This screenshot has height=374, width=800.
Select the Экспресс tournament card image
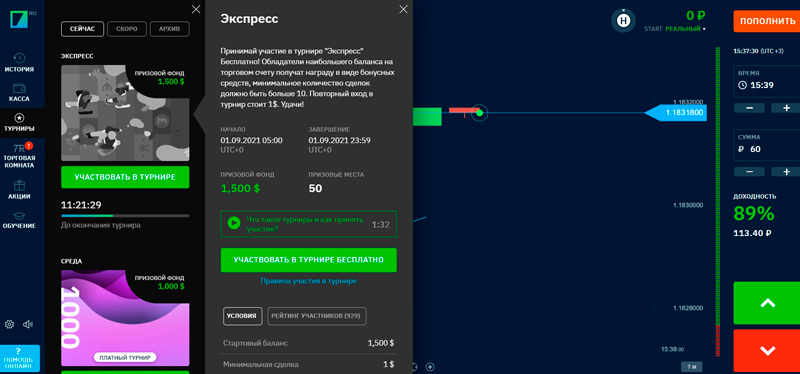coord(125,113)
